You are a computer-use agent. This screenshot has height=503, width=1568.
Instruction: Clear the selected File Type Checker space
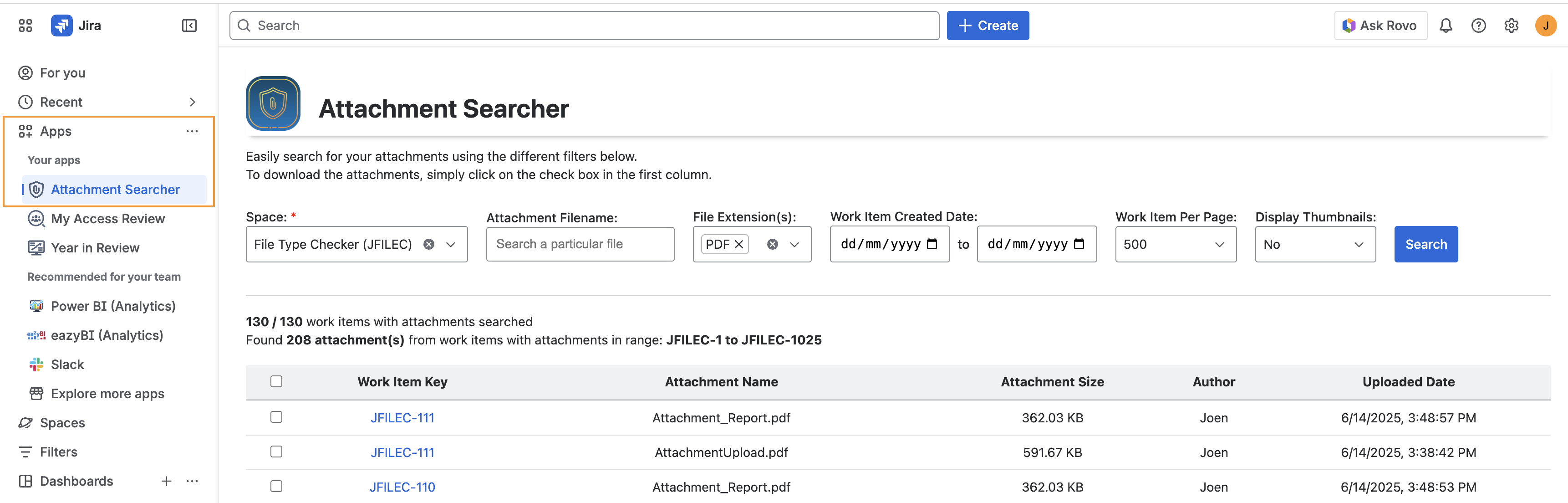tap(429, 244)
